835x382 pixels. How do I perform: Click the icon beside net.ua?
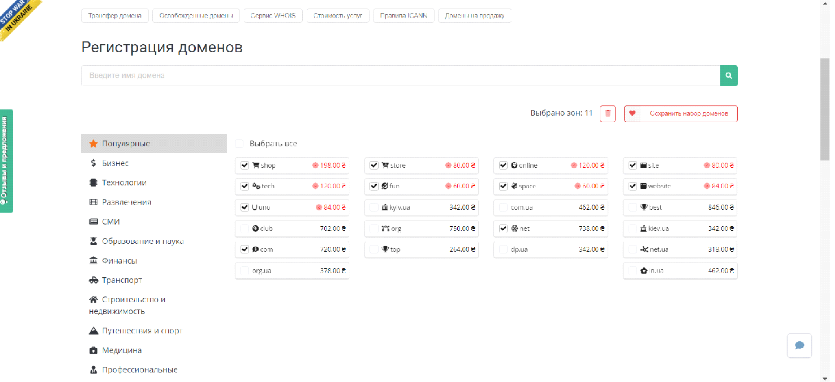(x=643, y=249)
